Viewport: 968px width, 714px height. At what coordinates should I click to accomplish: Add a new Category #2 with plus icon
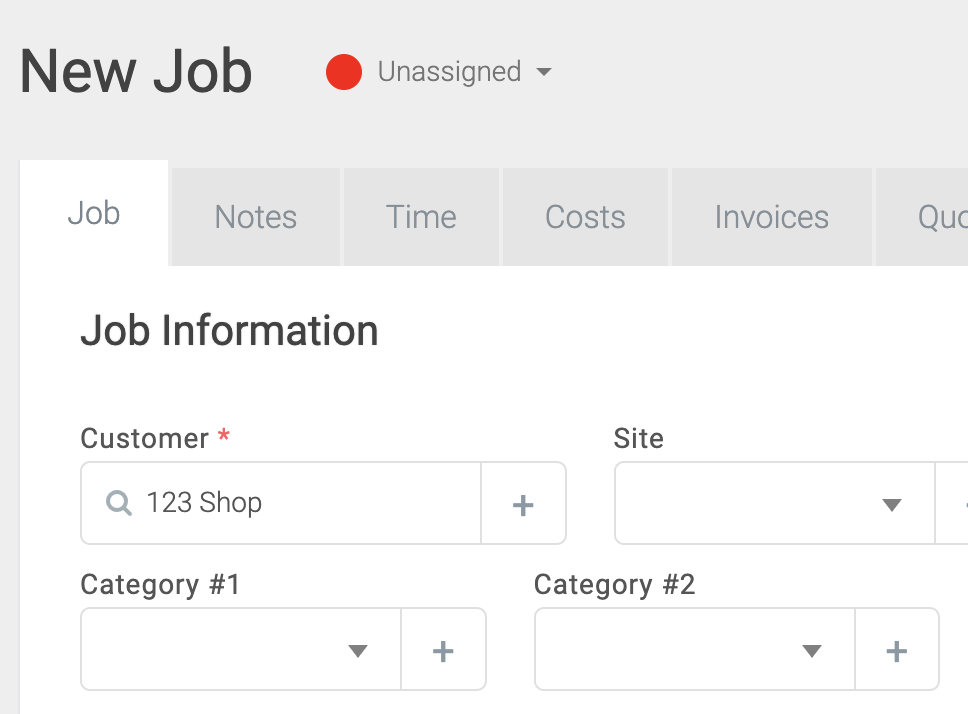coord(897,650)
